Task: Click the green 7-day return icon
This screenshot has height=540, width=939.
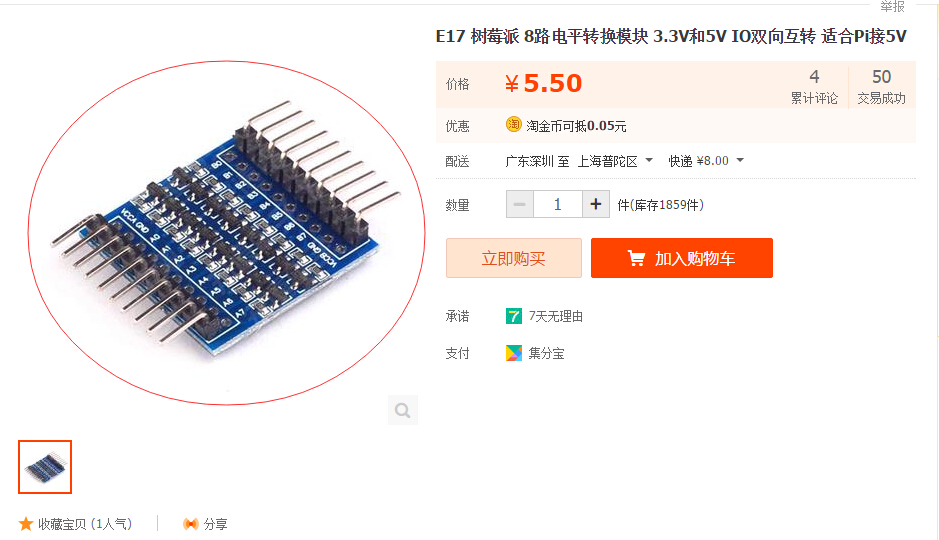Action: (513, 315)
